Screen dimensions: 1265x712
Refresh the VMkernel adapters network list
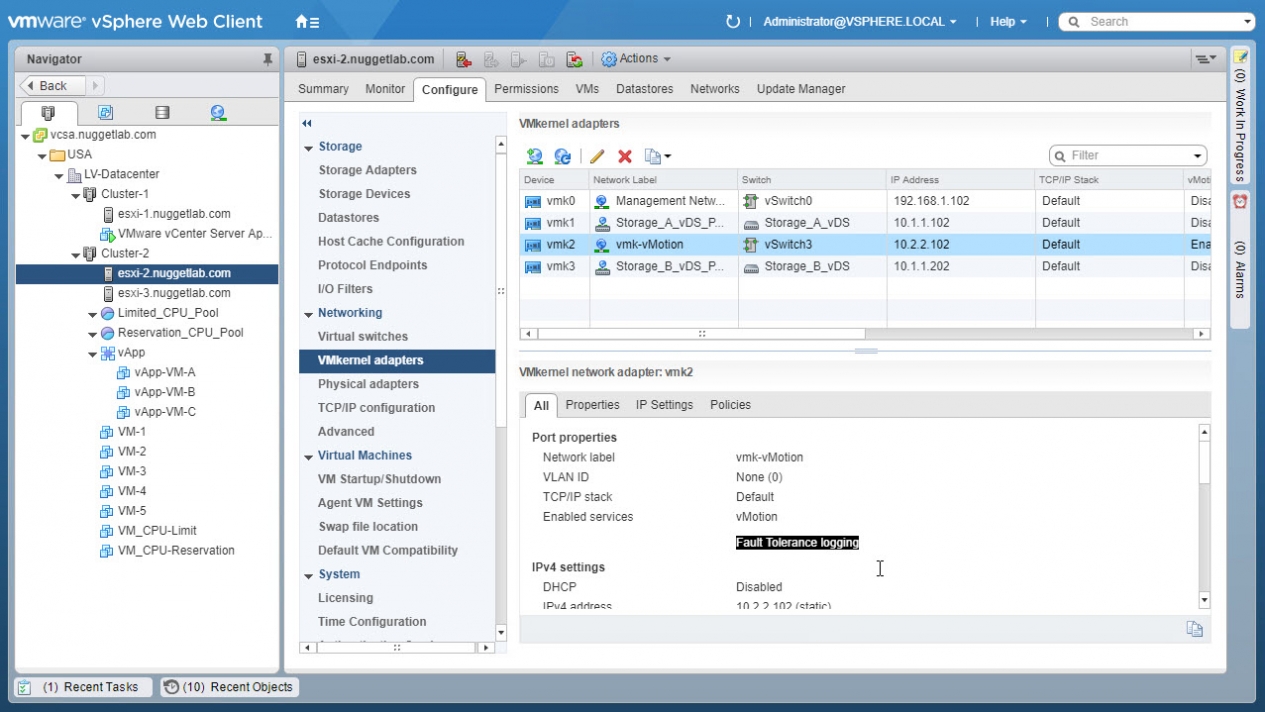(x=563, y=156)
